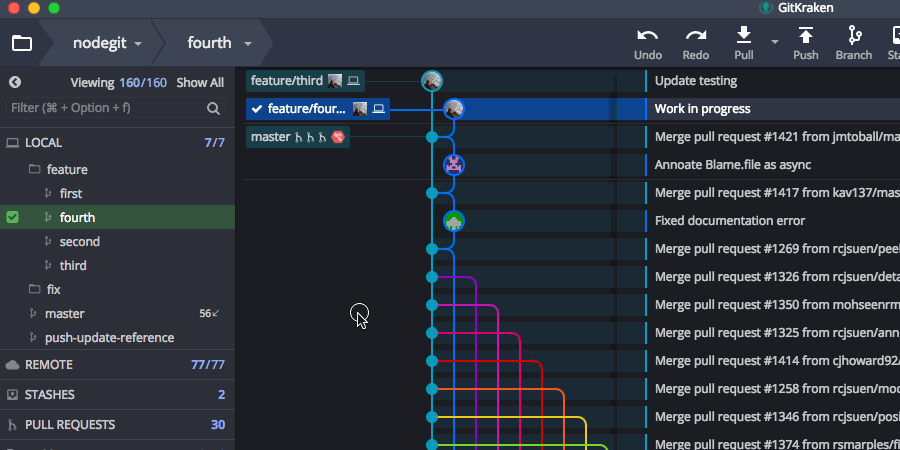Click the macOS green zoom window button
The width and height of the screenshot is (900, 450).
point(54,8)
